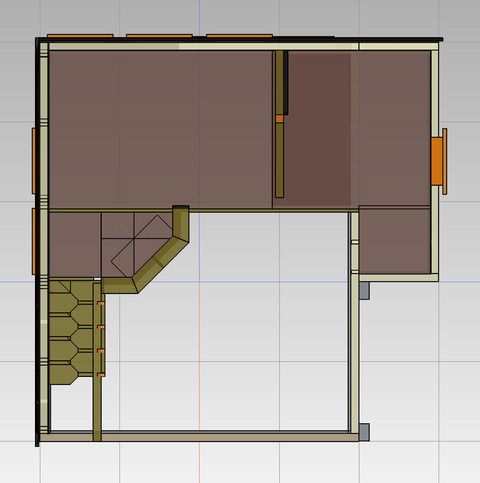Select the gray column at the bottom-right corner
The height and width of the screenshot is (483, 480).
[x=364, y=432]
